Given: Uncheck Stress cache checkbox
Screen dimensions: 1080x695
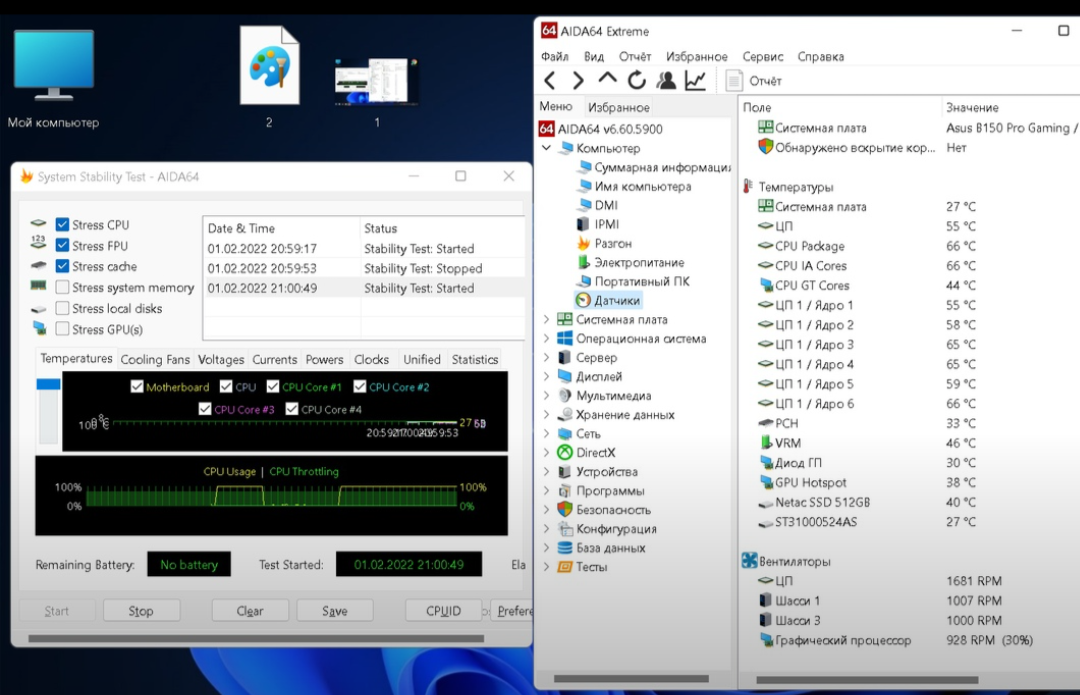Looking at the screenshot, I should [62, 266].
